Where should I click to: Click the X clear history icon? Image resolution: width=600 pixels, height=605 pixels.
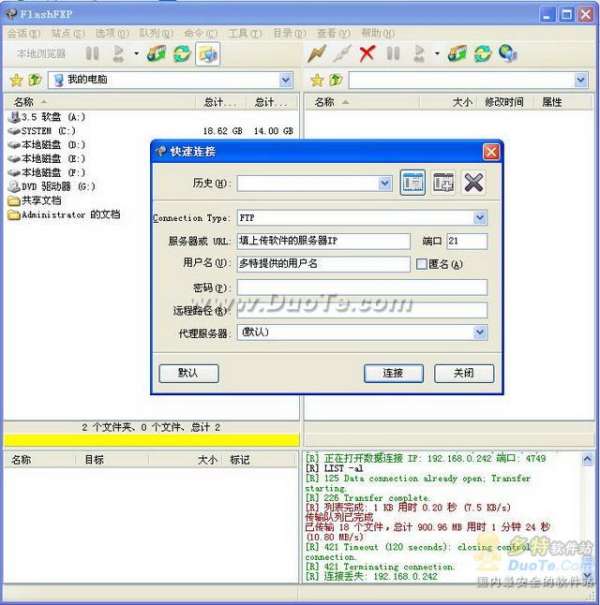[x=473, y=182]
